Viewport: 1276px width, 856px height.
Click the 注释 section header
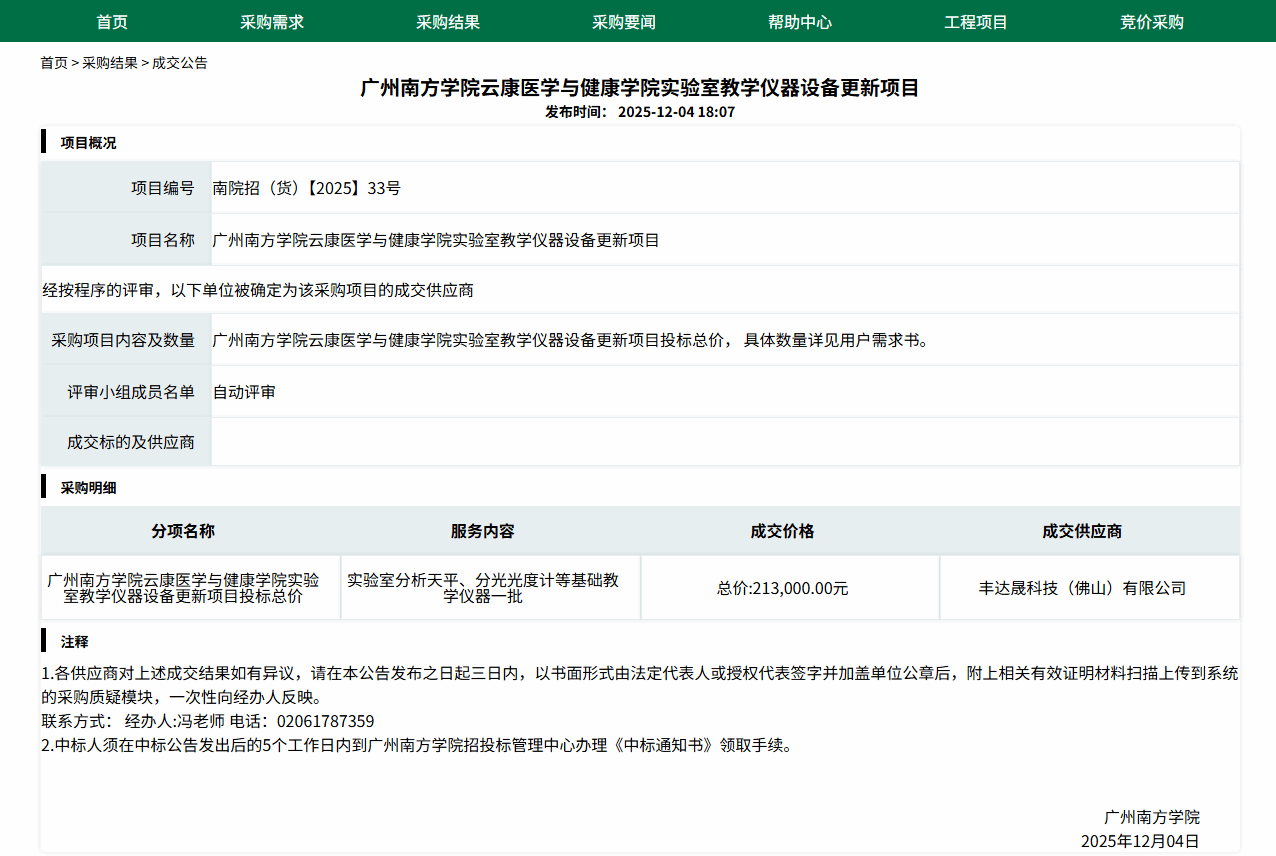click(74, 642)
